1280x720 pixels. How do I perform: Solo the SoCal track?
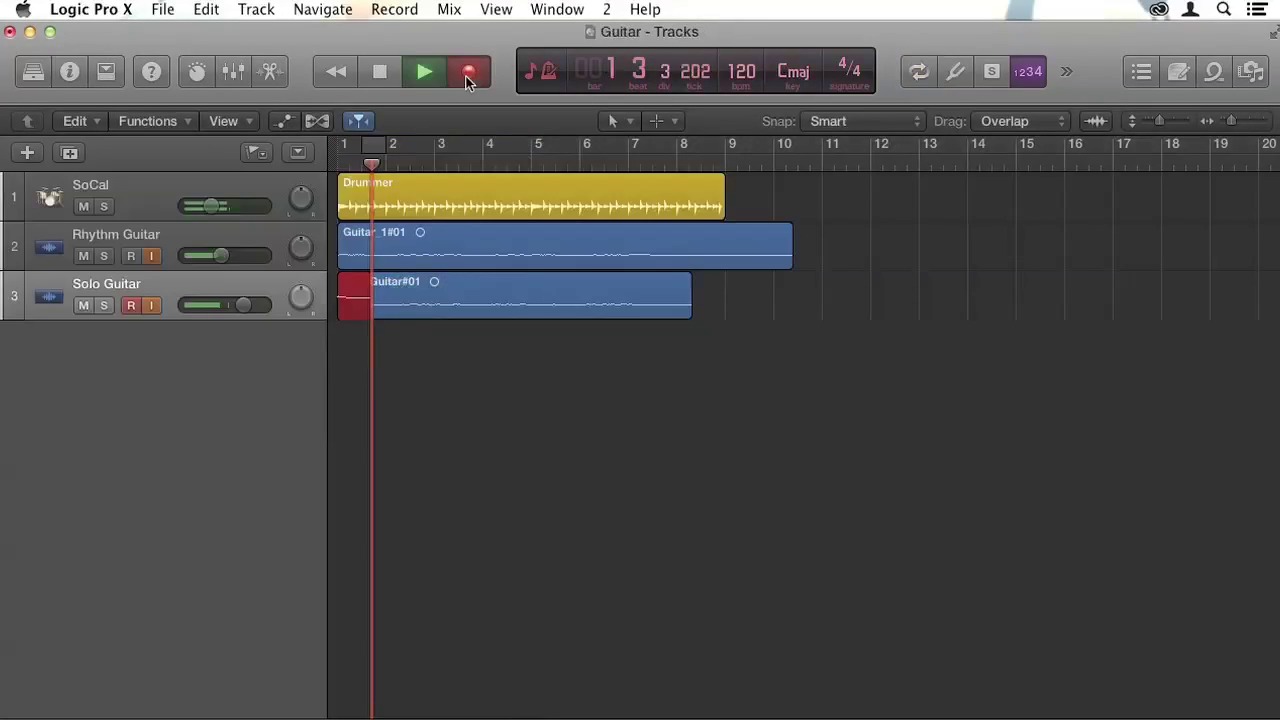point(103,207)
